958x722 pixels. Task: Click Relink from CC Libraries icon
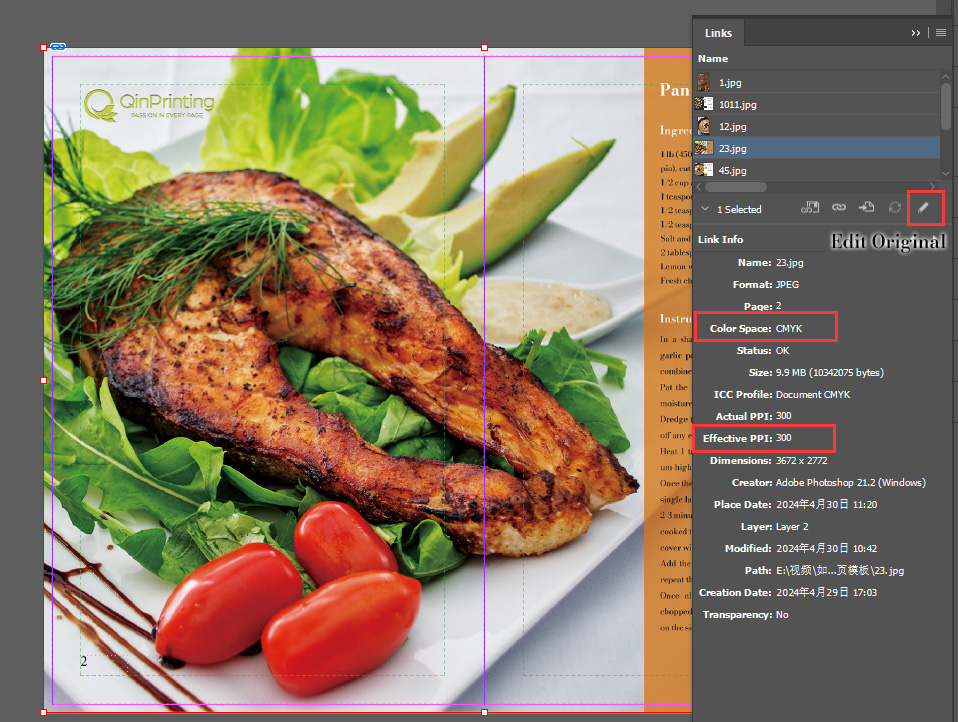click(810, 208)
